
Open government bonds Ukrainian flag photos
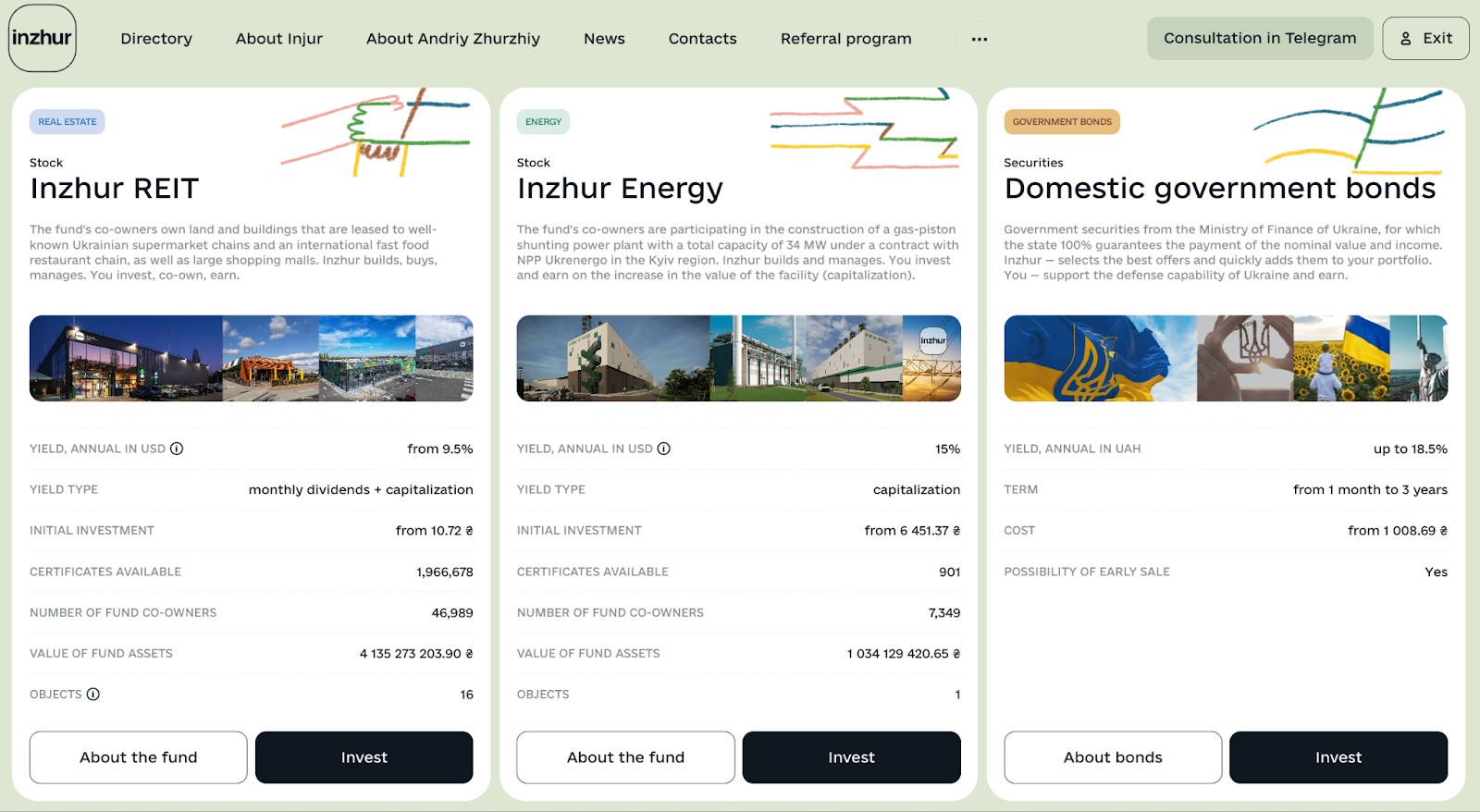tap(1226, 358)
